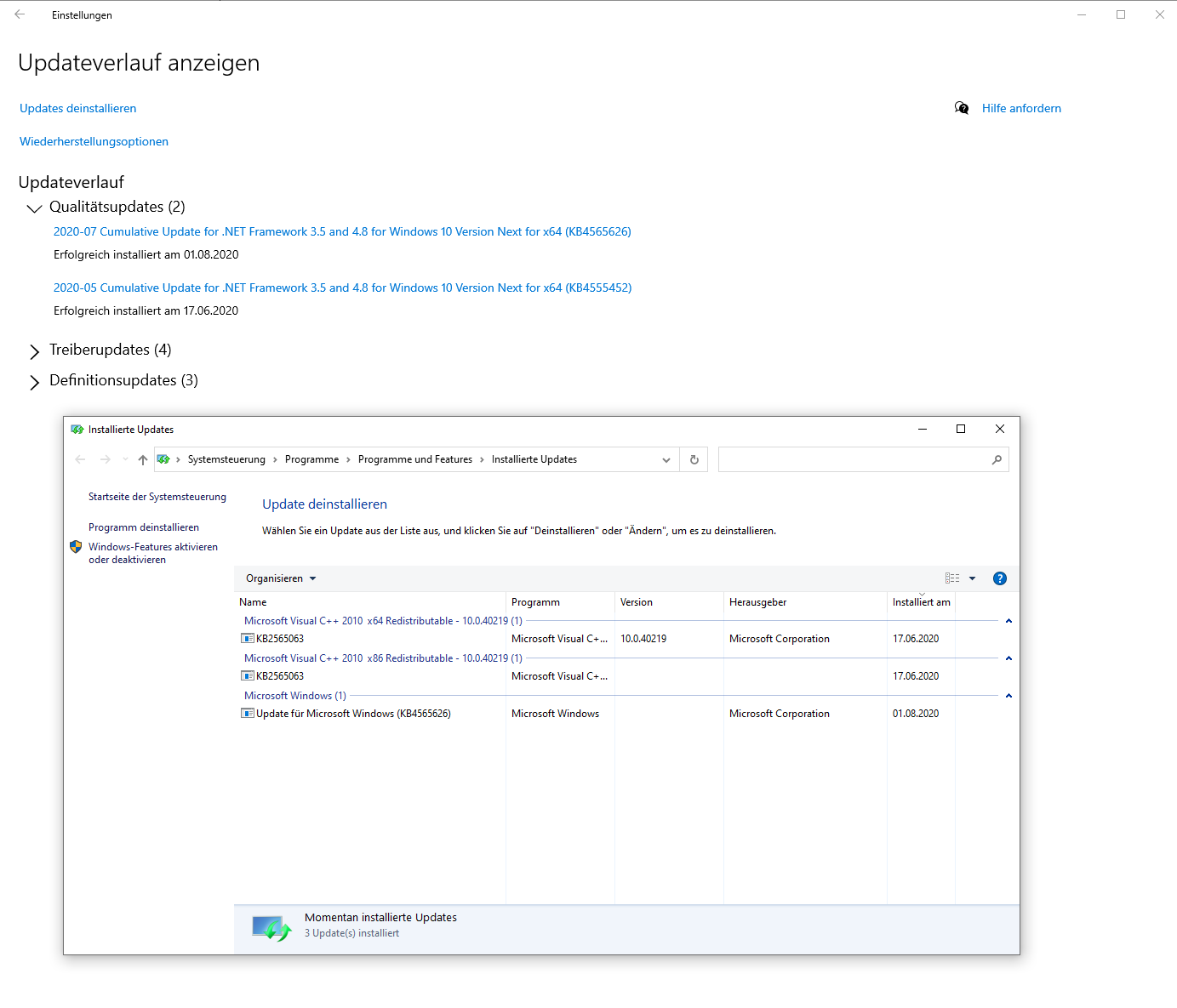The height and width of the screenshot is (1008, 1177).
Task: Click Microsoft Windows in the Programm column
Action: [x=555, y=714]
